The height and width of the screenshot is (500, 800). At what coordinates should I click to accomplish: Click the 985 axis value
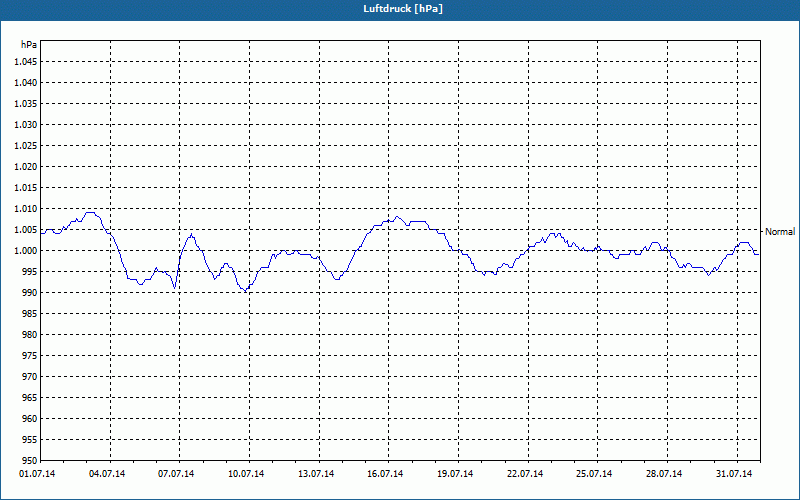(x=30, y=314)
